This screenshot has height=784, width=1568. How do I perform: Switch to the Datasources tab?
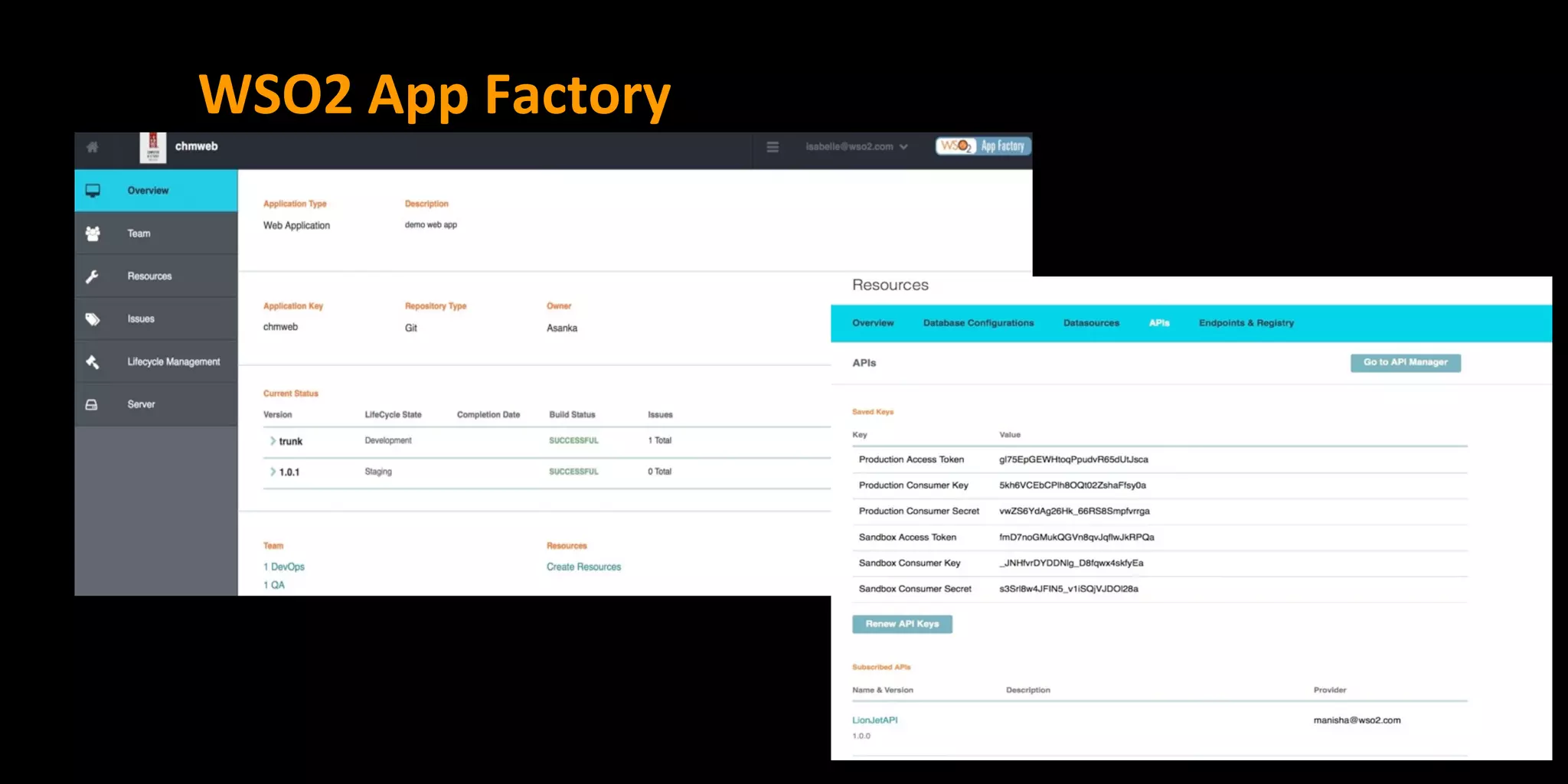tap(1091, 323)
